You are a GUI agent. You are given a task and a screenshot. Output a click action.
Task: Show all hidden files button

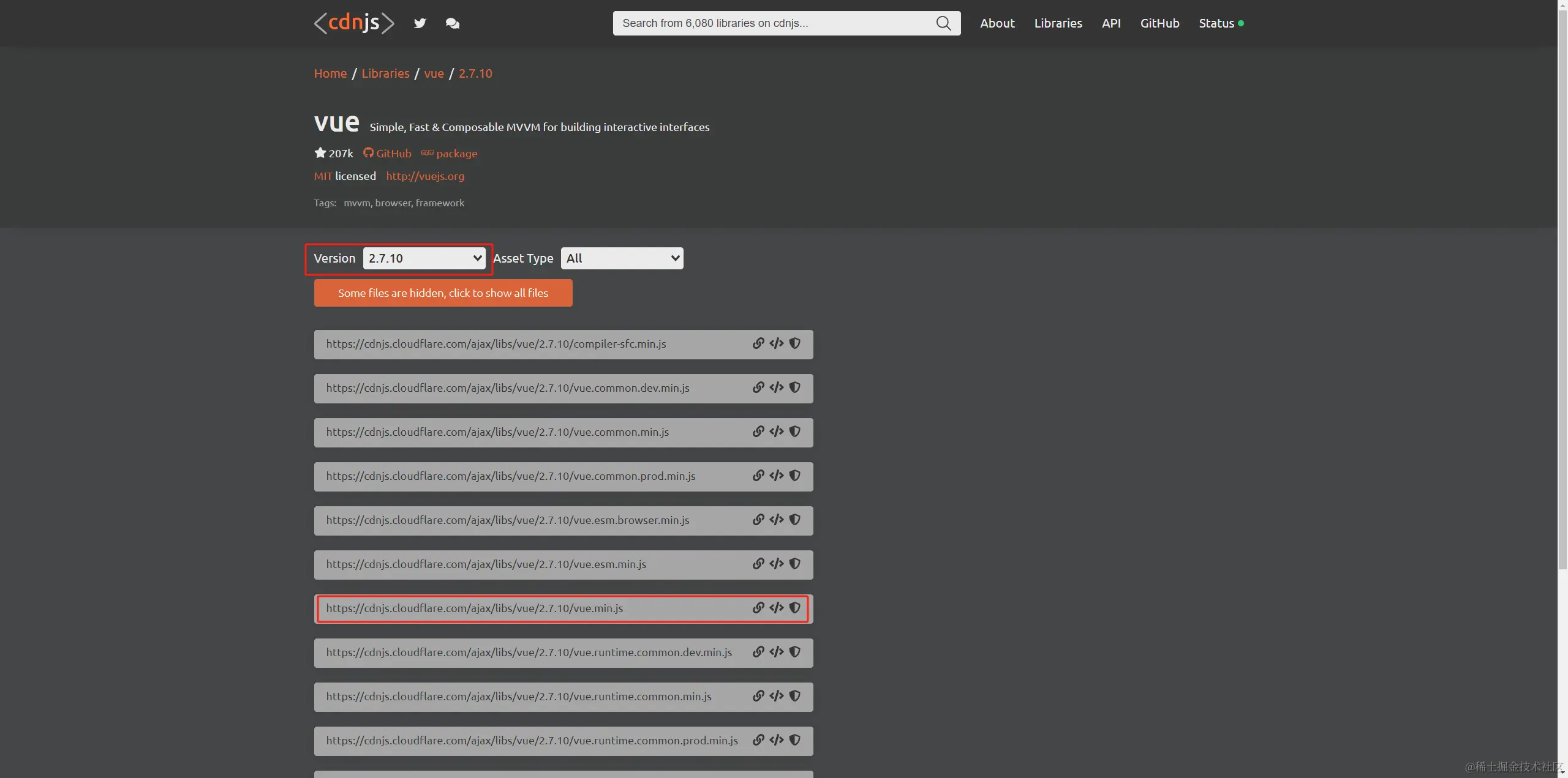[x=443, y=293]
